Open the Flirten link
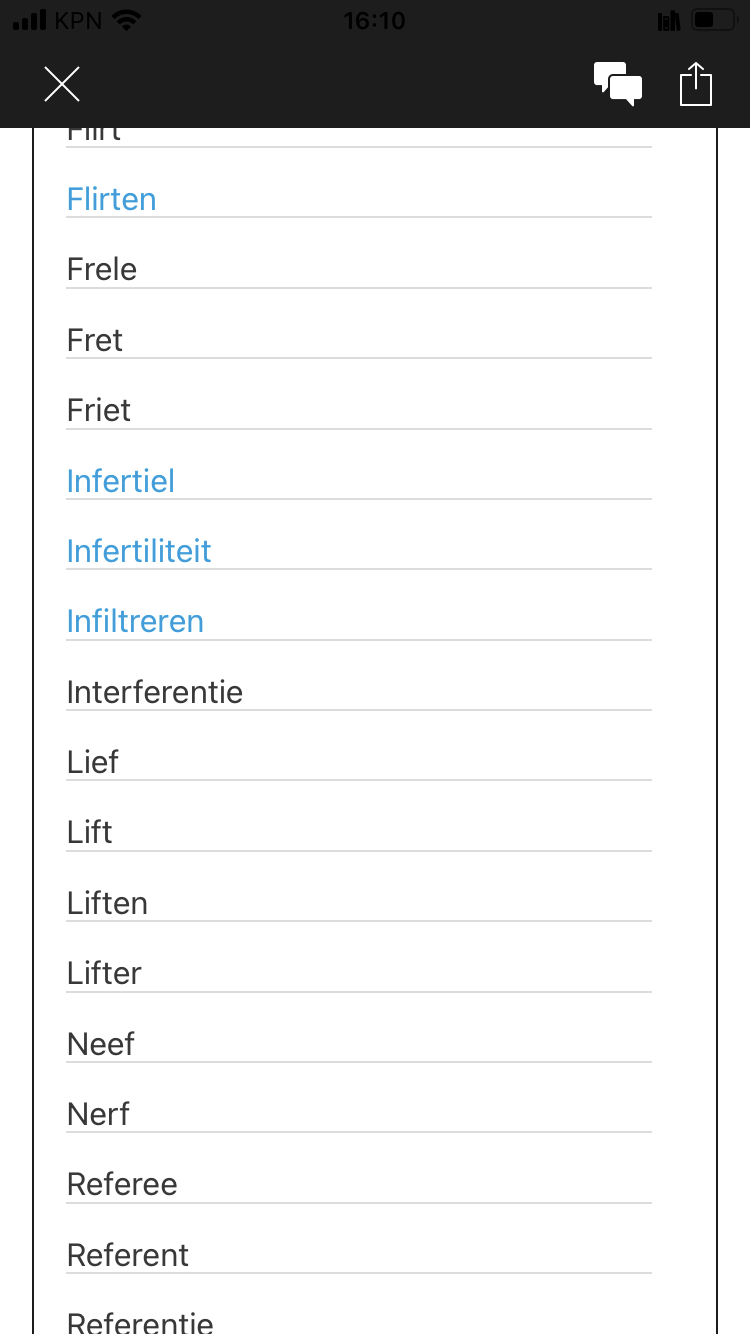750x1334 pixels. tap(112, 199)
